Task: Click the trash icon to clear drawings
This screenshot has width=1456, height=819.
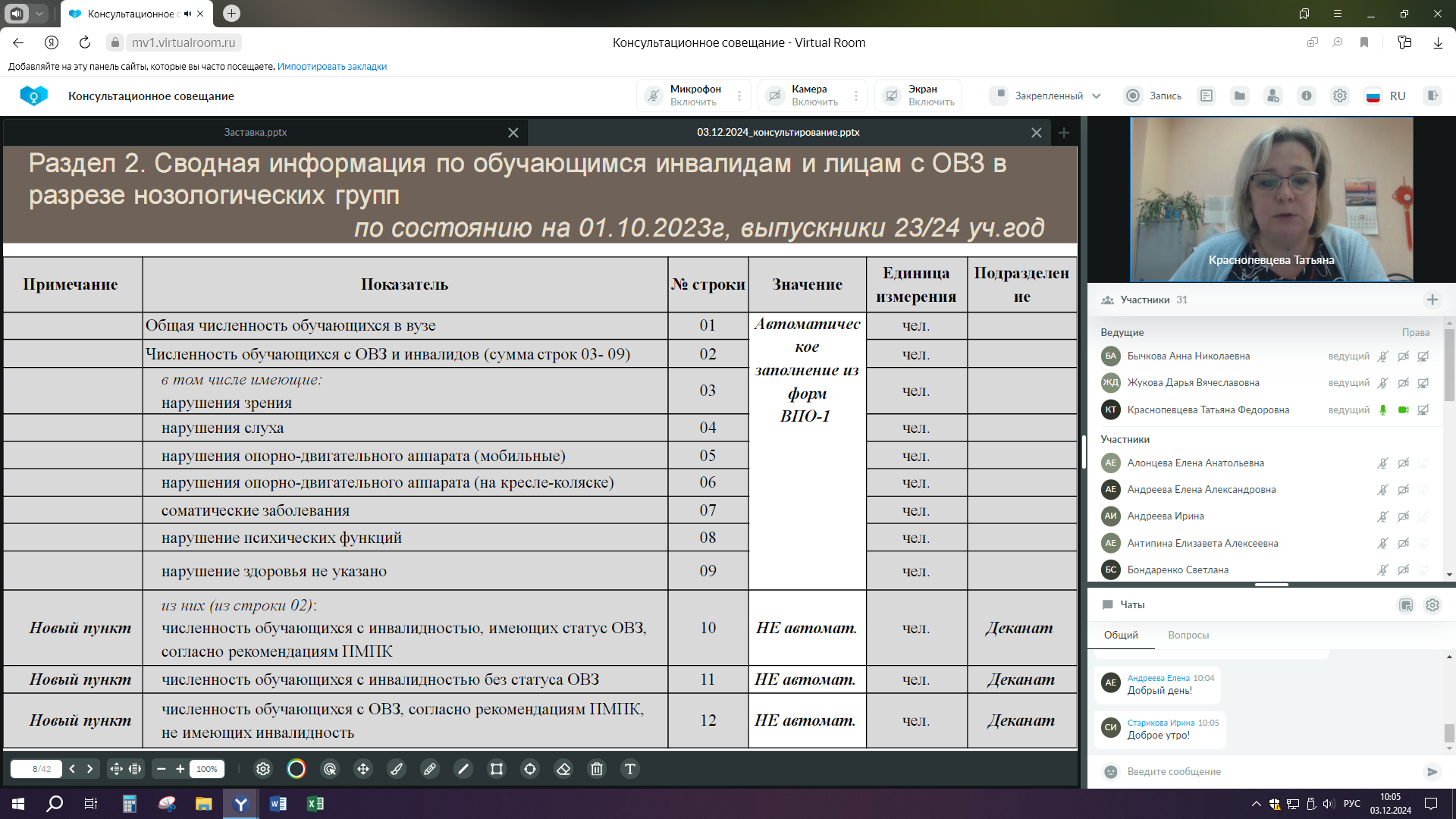Action: tap(597, 769)
